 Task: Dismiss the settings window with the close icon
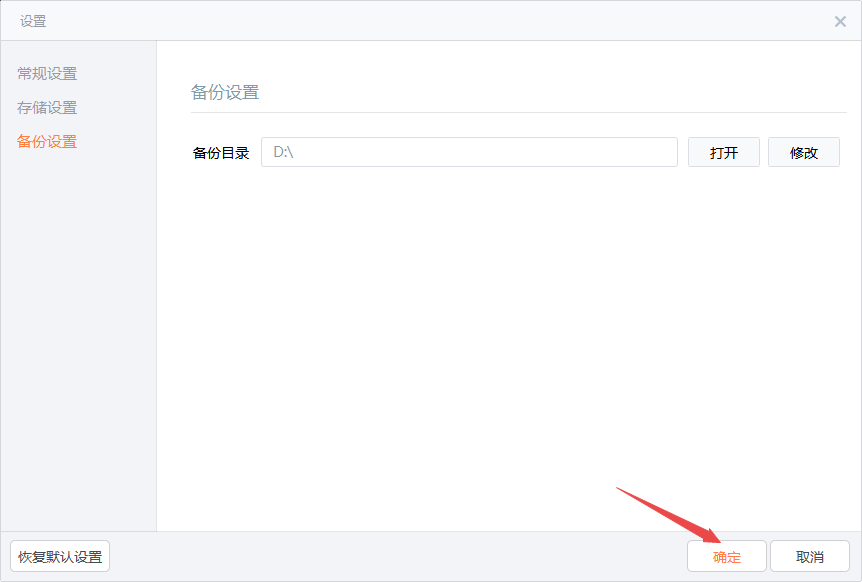tap(838, 20)
